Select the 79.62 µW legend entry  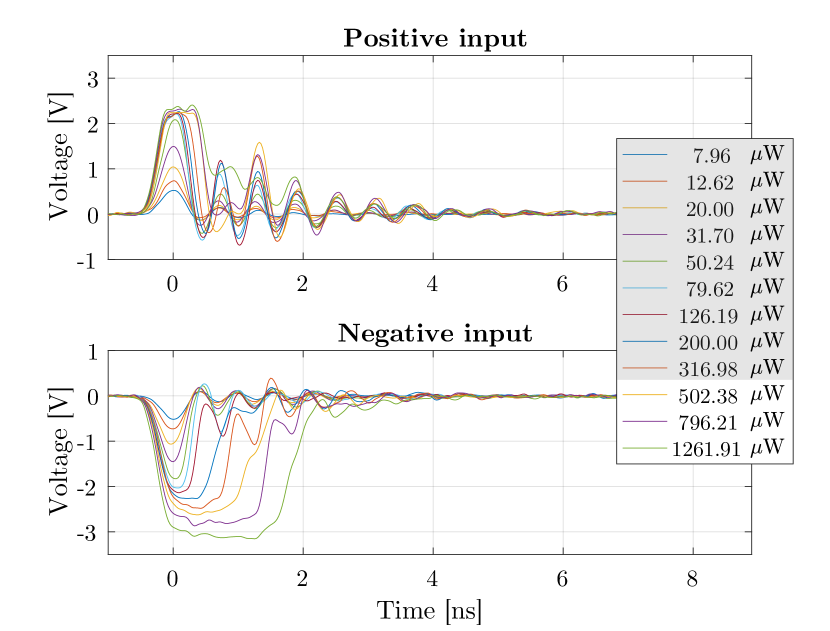[704, 288]
